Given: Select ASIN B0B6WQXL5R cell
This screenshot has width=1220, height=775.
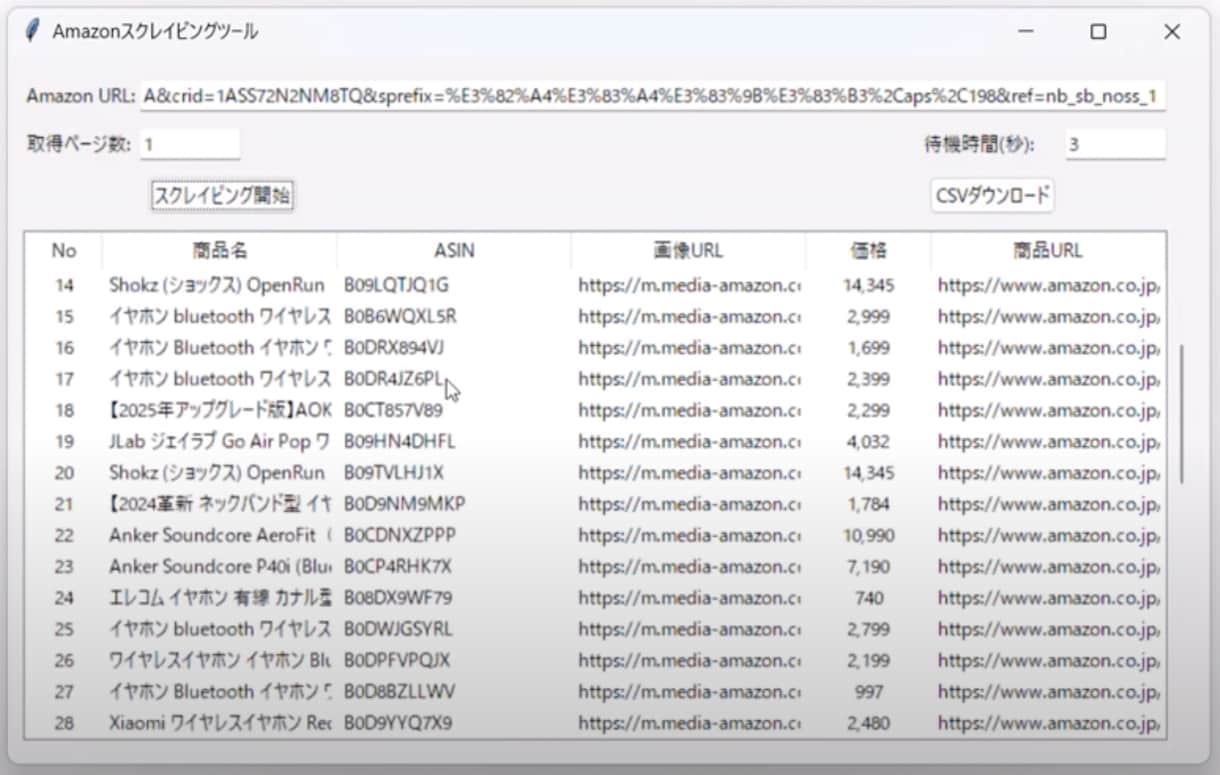Looking at the screenshot, I should (x=400, y=316).
